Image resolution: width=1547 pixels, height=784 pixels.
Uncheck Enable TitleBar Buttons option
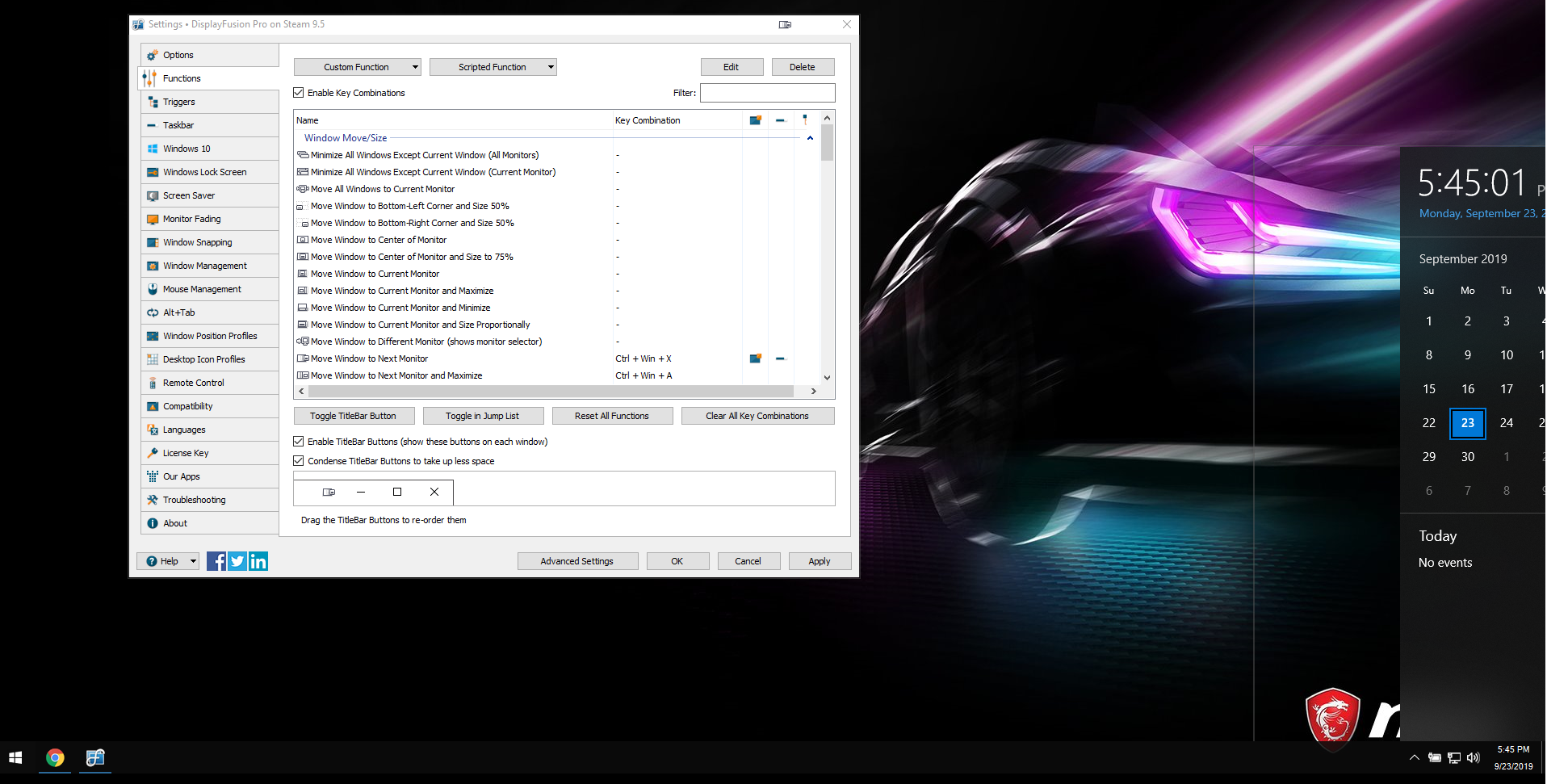click(x=299, y=442)
